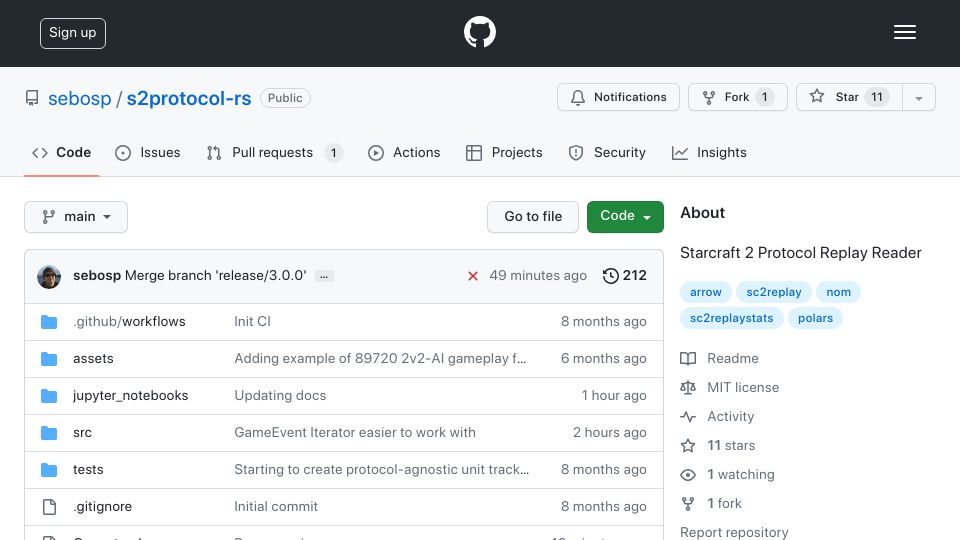The height and width of the screenshot is (540, 960).
Task: Open the assets folder
Action: click(x=93, y=359)
